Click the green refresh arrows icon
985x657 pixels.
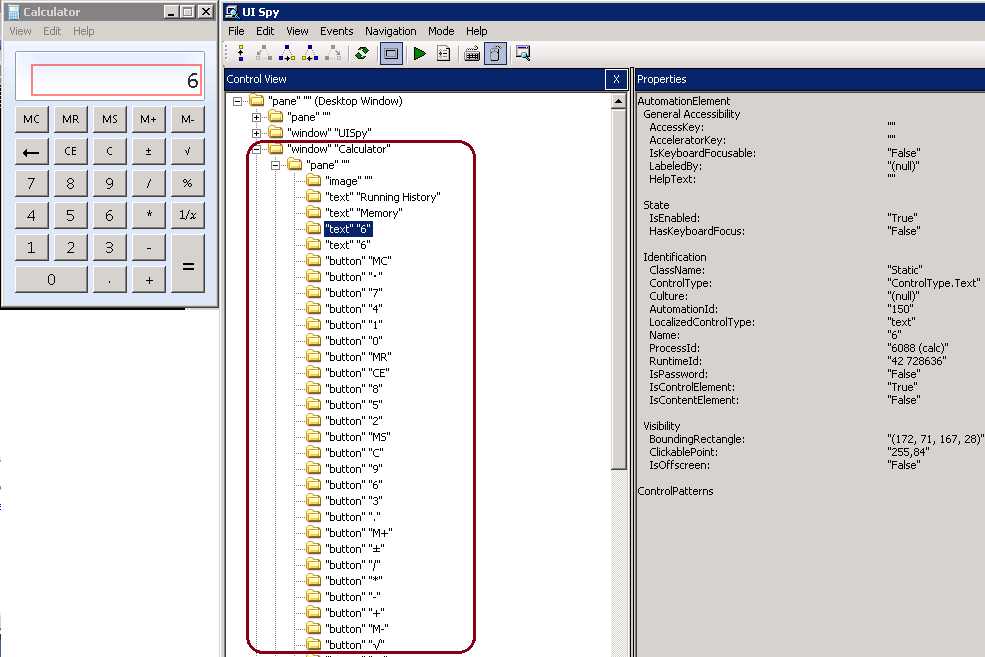pyautogui.click(x=362, y=54)
